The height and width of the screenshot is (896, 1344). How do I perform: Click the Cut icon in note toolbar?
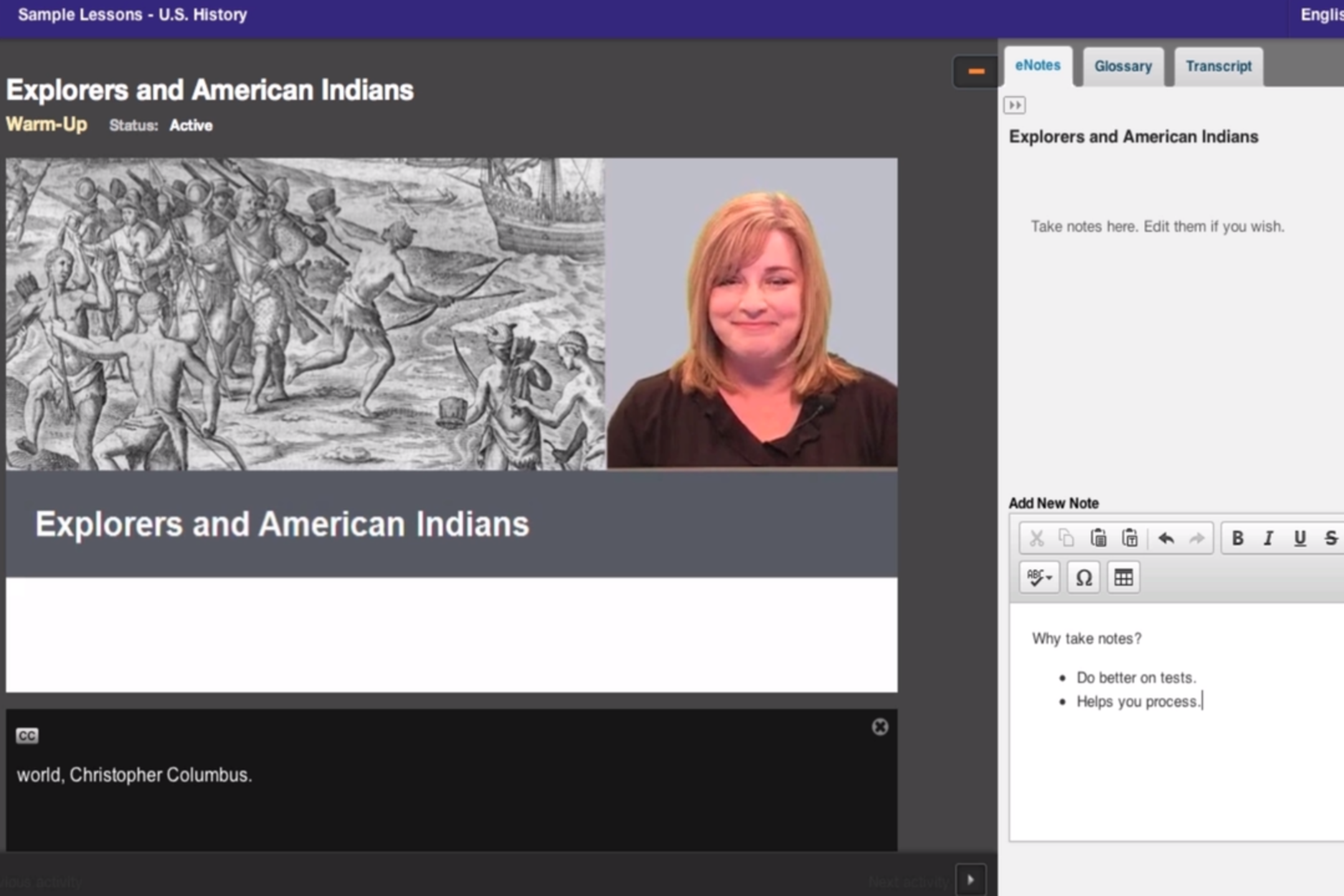(1036, 538)
